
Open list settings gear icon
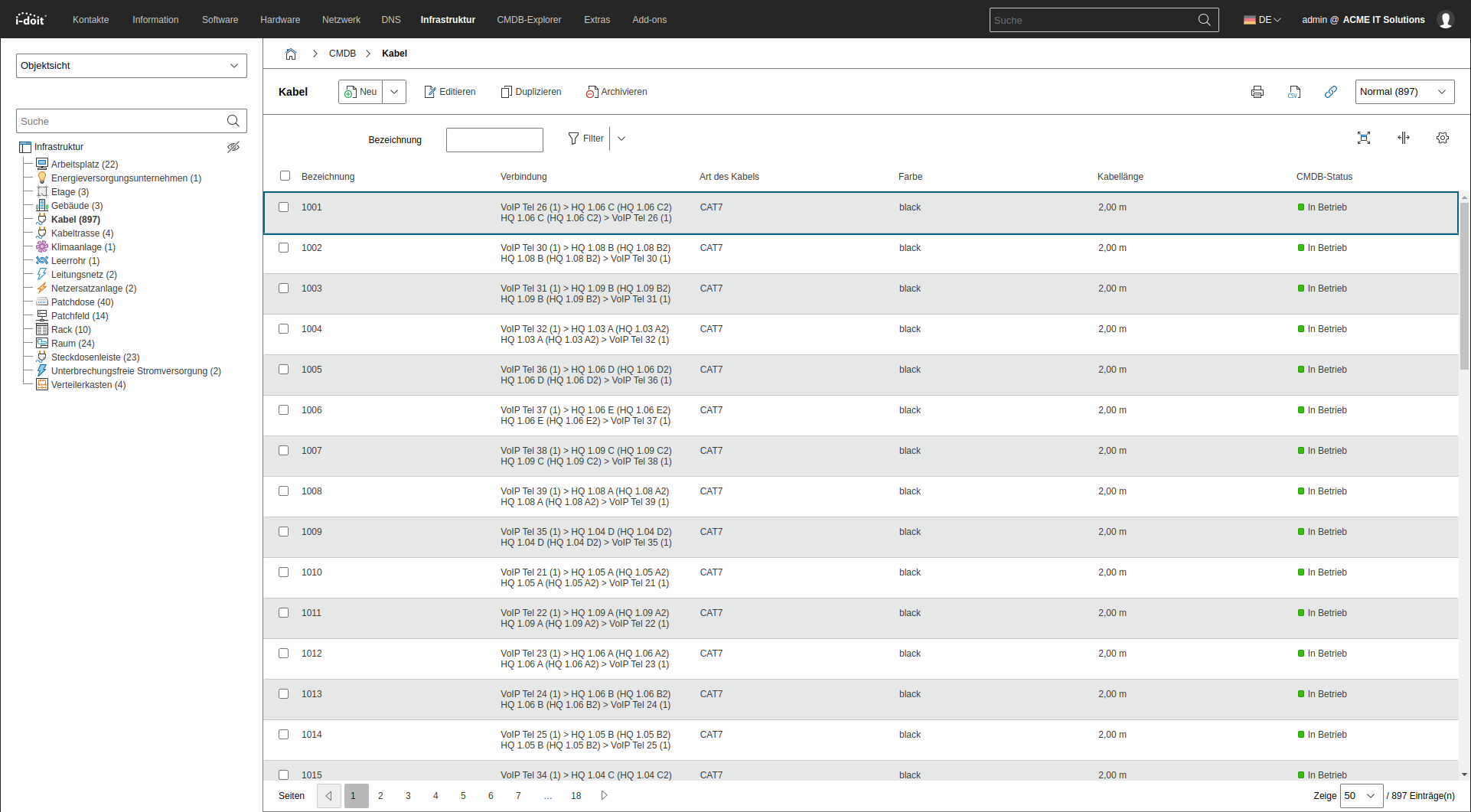[1442, 138]
